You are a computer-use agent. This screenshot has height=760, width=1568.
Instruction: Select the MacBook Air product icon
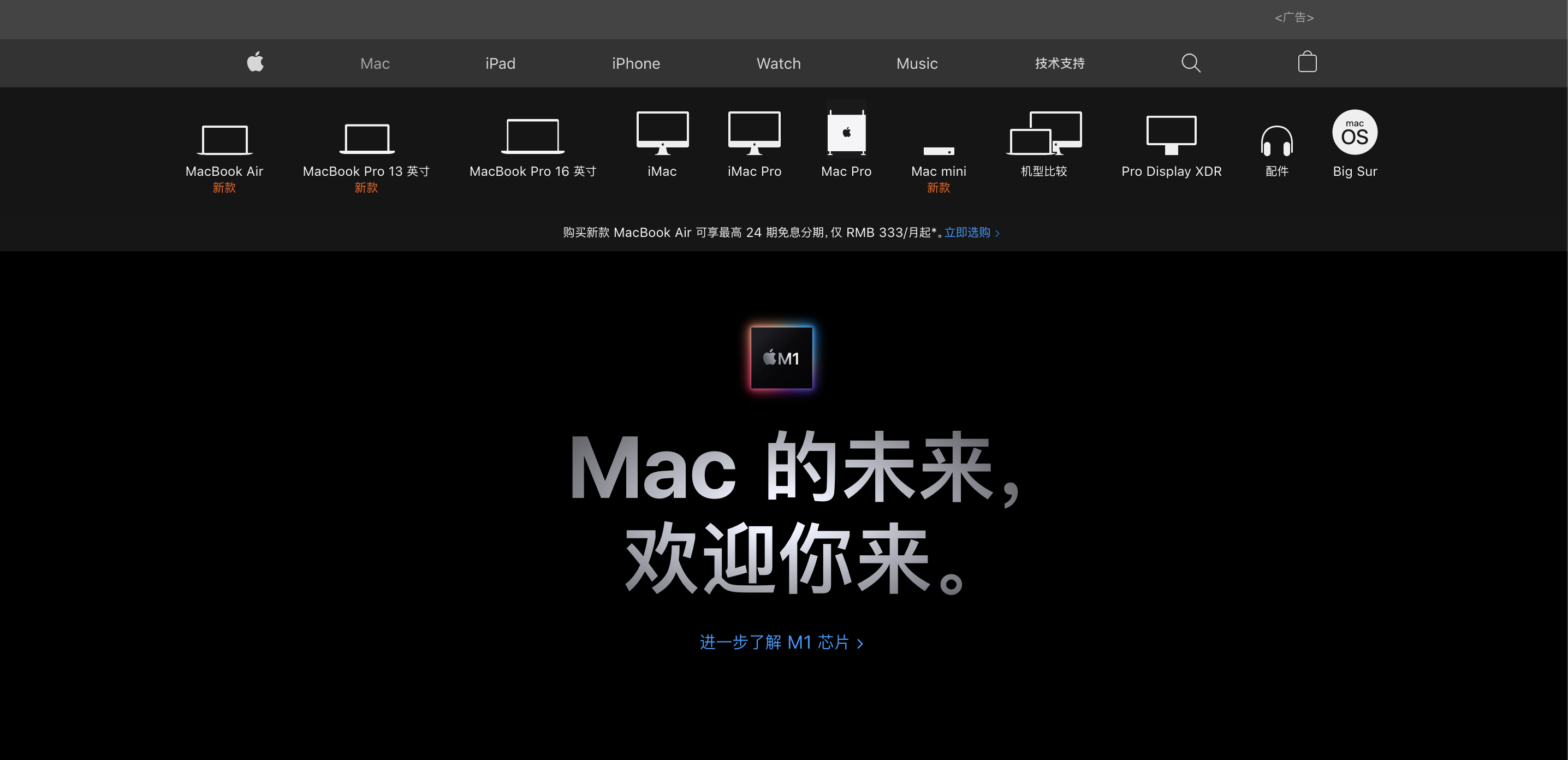pyautogui.click(x=224, y=139)
